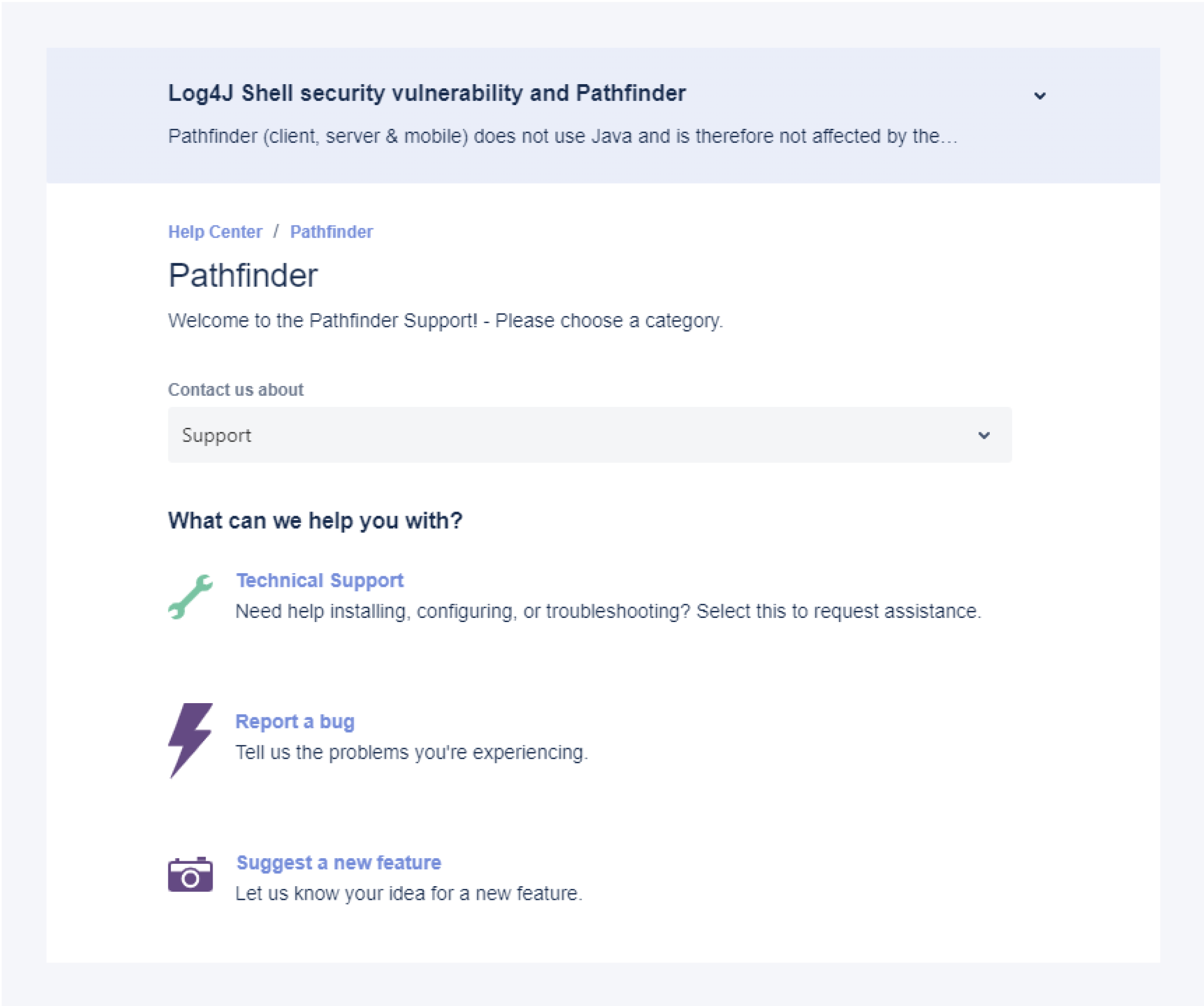This screenshot has height=1006, width=1204.
Task: Click the green wrench Technical Support icon
Action: tap(190, 597)
